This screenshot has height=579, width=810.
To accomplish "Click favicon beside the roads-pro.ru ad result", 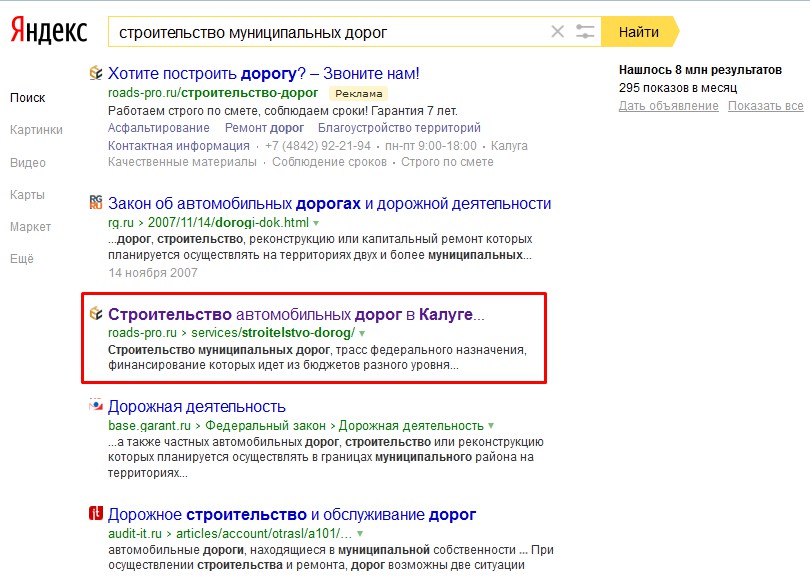I will coord(96,73).
